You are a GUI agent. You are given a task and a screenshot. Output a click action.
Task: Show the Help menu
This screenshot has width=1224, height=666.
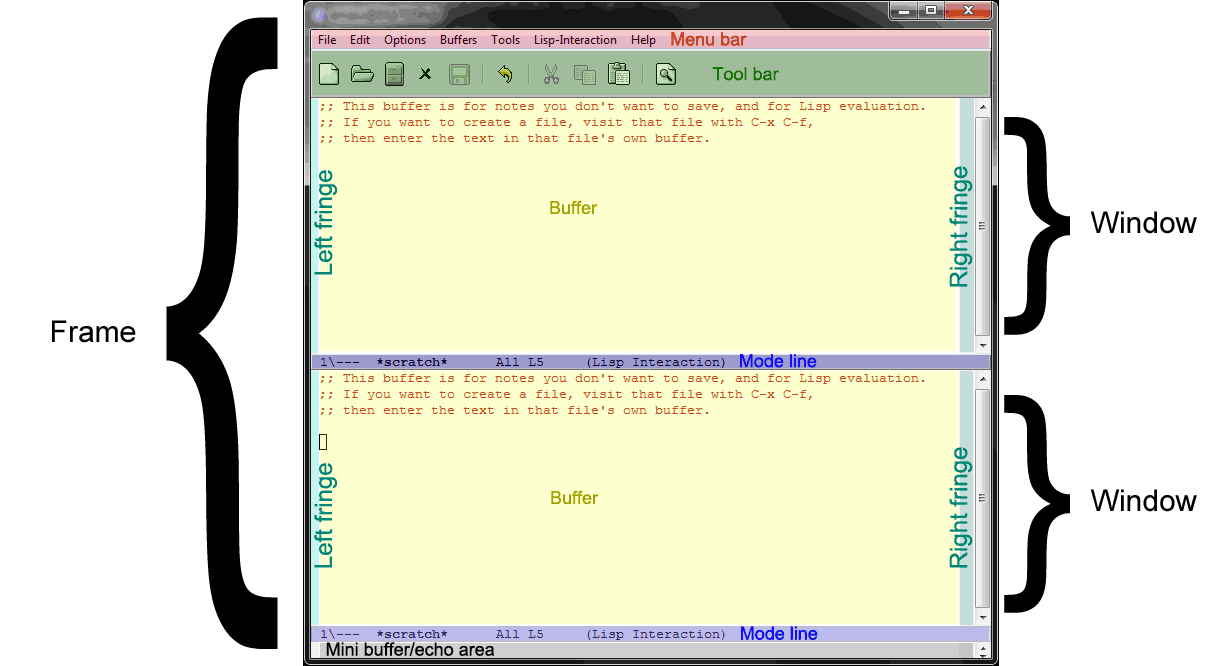644,40
